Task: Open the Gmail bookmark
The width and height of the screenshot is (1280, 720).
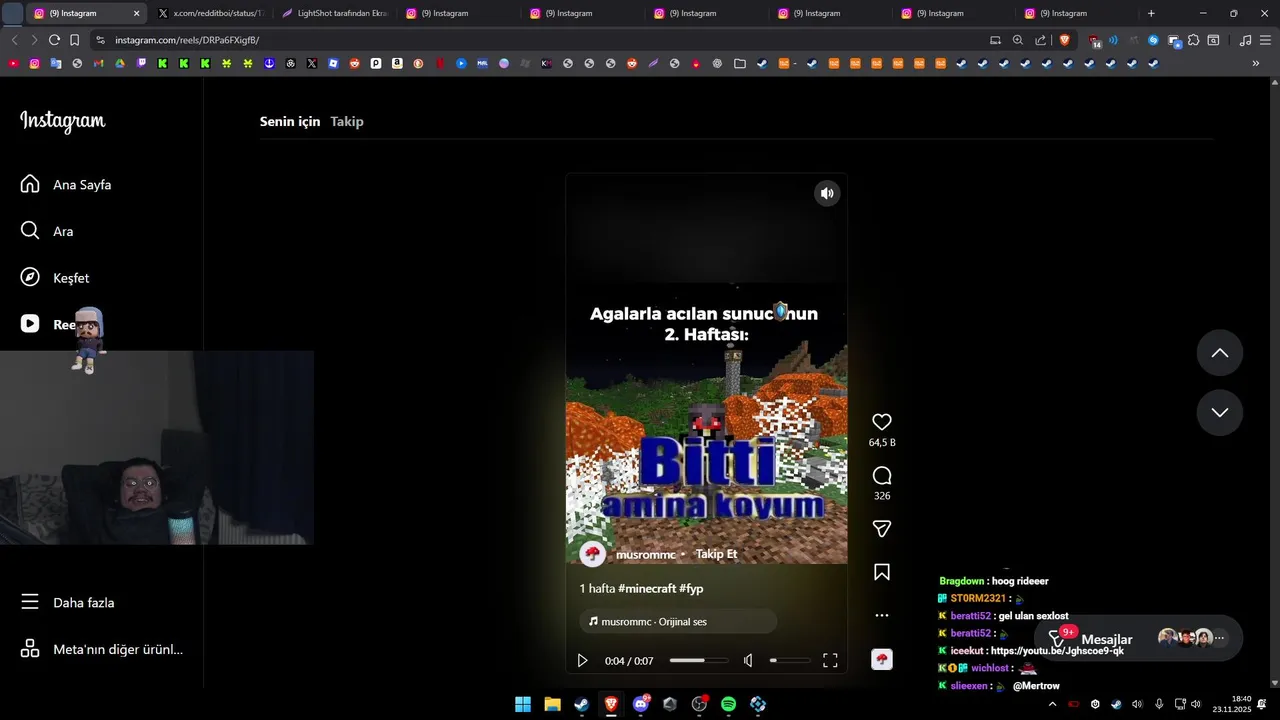Action: click(x=98, y=63)
